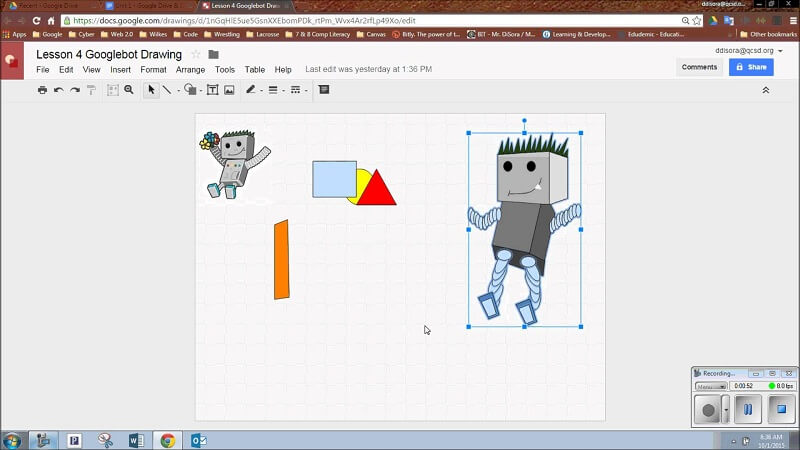Choose the Line tool

tap(167, 90)
